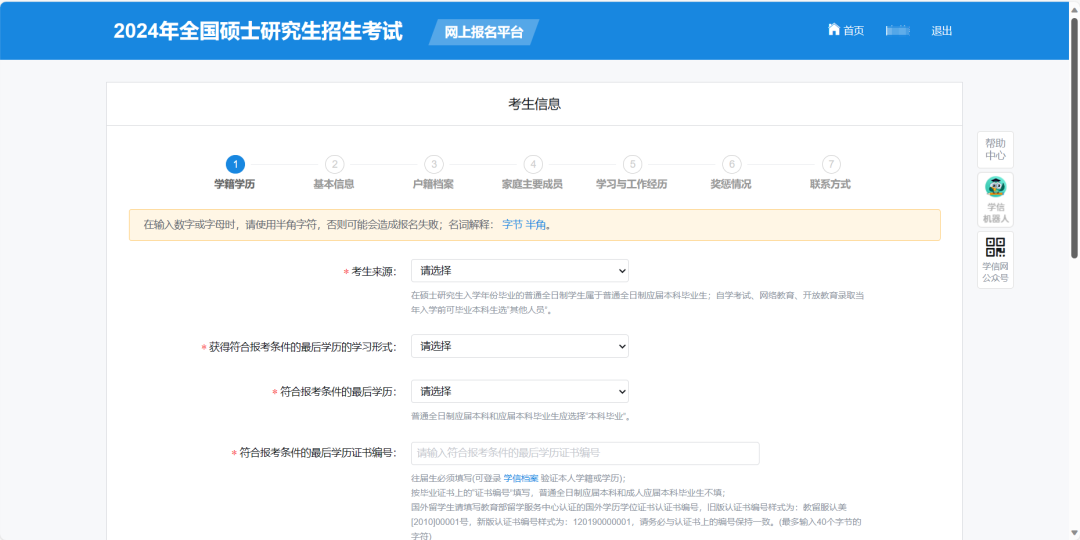The height and width of the screenshot is (540, 1080).
Task: Click step 1 circle 学籍学历
Action: [x=235, y=165]
